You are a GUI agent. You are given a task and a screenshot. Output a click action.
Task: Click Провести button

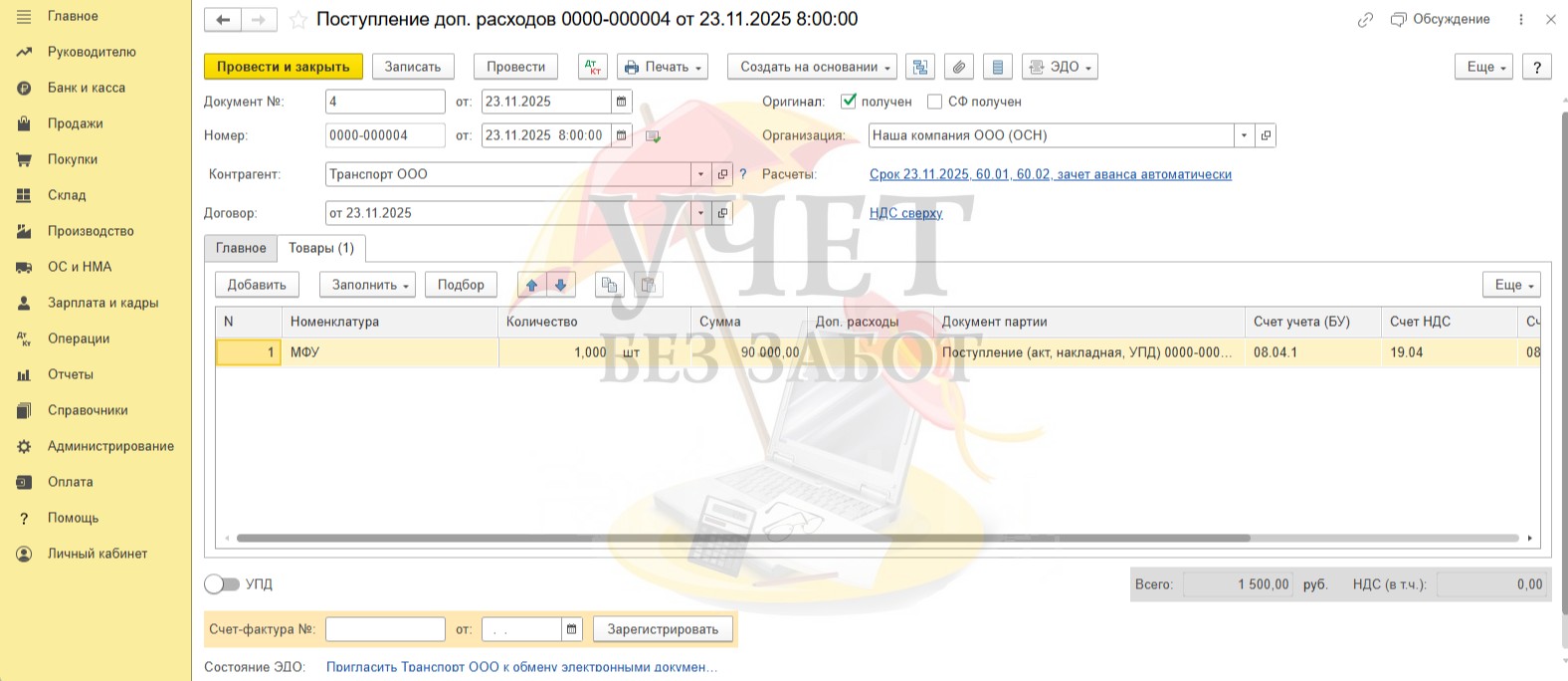coord(515,67)
